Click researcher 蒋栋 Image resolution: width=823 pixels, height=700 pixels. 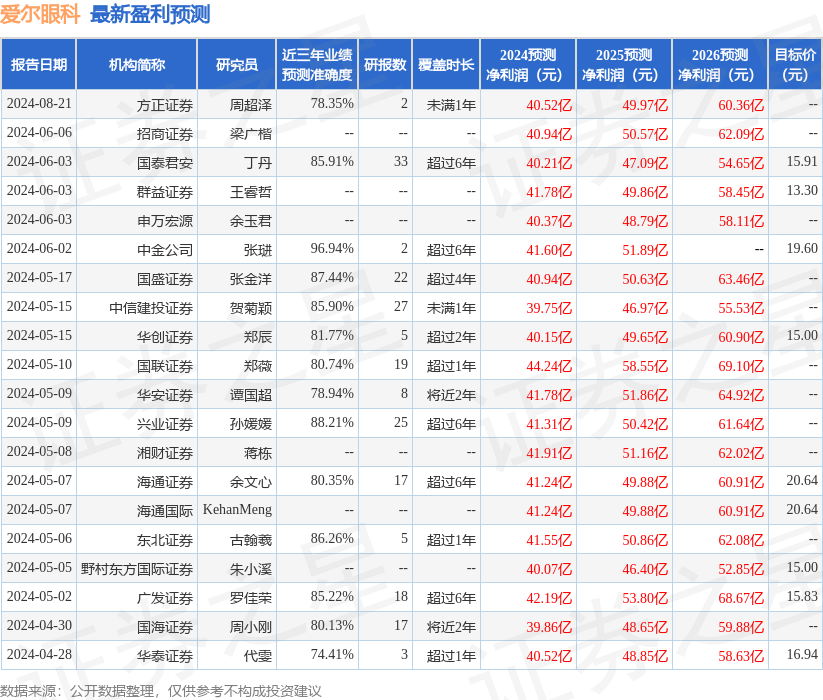click(x=258, y=453)
